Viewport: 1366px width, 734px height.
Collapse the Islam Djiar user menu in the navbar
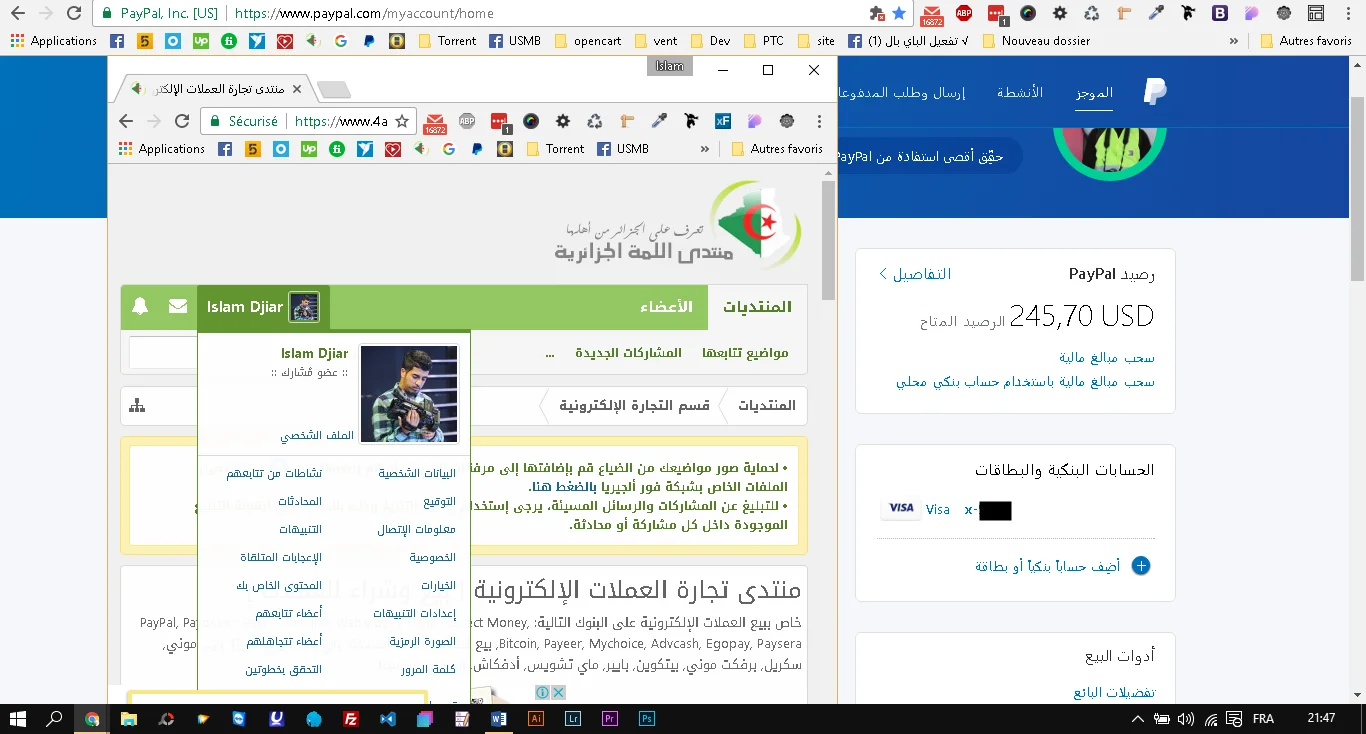[x=262, y=307]
